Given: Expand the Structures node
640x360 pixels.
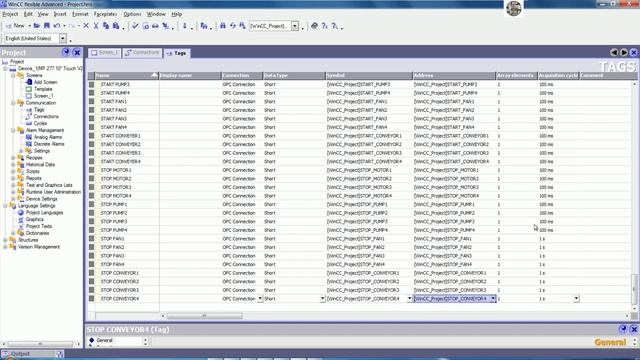Looking at the screenshot, I should [5, 240].
